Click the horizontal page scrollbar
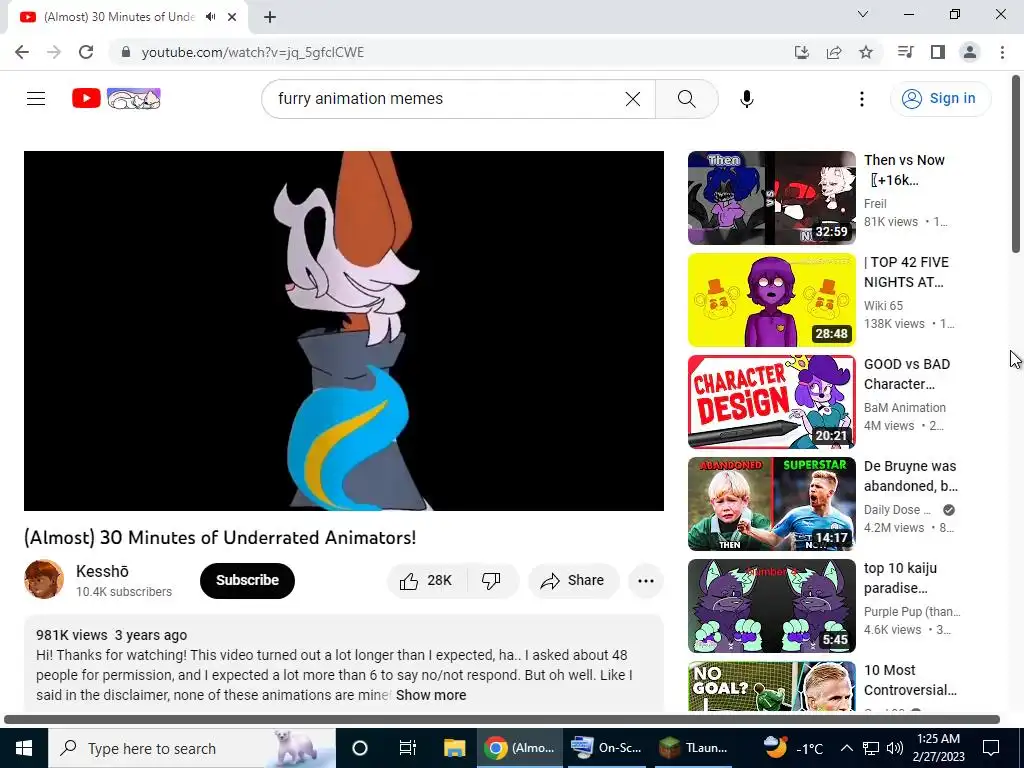The height and width of the screenshot is (768, 1024). pyautogui.click(x=502, y=719)
